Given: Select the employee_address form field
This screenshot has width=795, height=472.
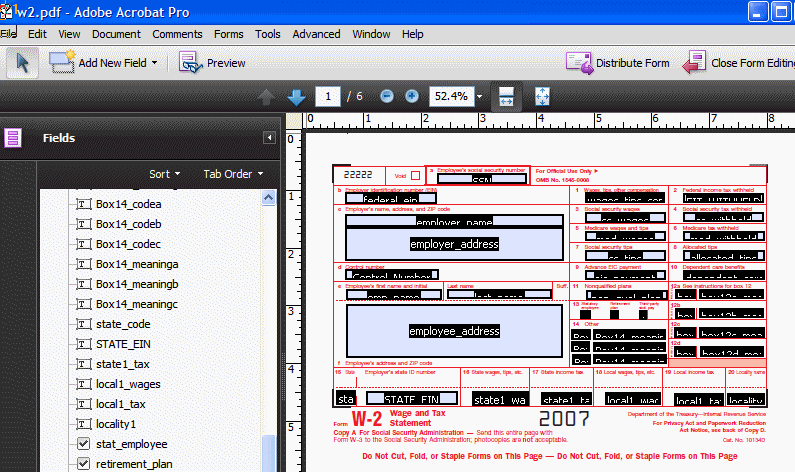Looking at the screenshot, I should click(x=454, y=331).
